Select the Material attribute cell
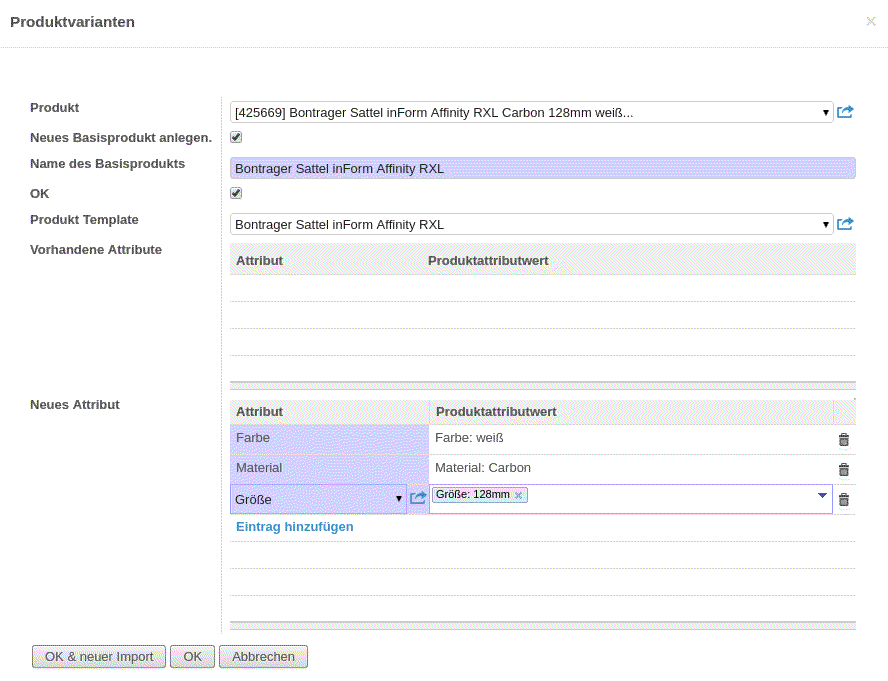This screenshot has height=681, width=888. tap(330, 470)
